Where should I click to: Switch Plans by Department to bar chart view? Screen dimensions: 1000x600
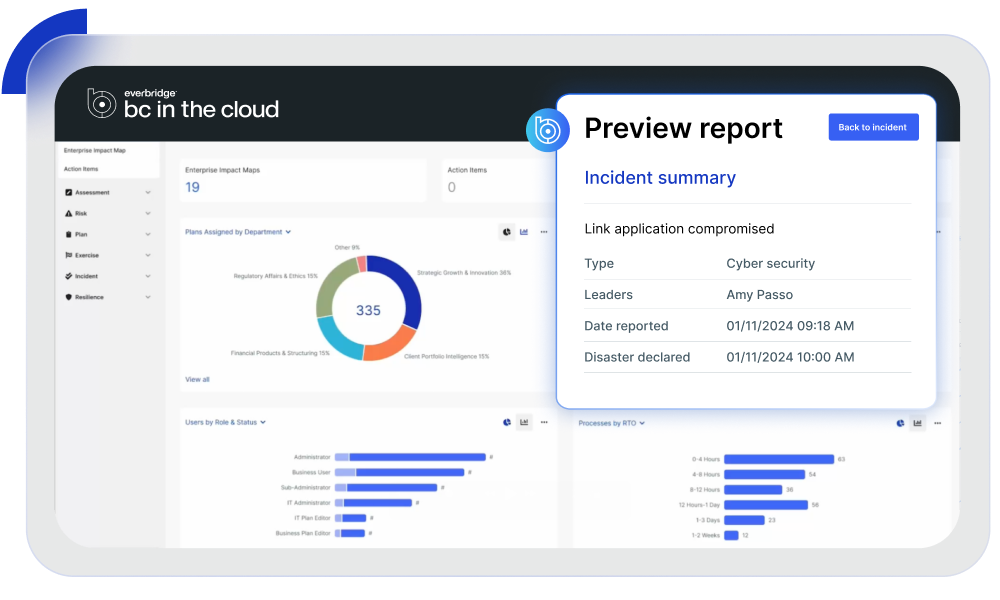click(524, 232)
